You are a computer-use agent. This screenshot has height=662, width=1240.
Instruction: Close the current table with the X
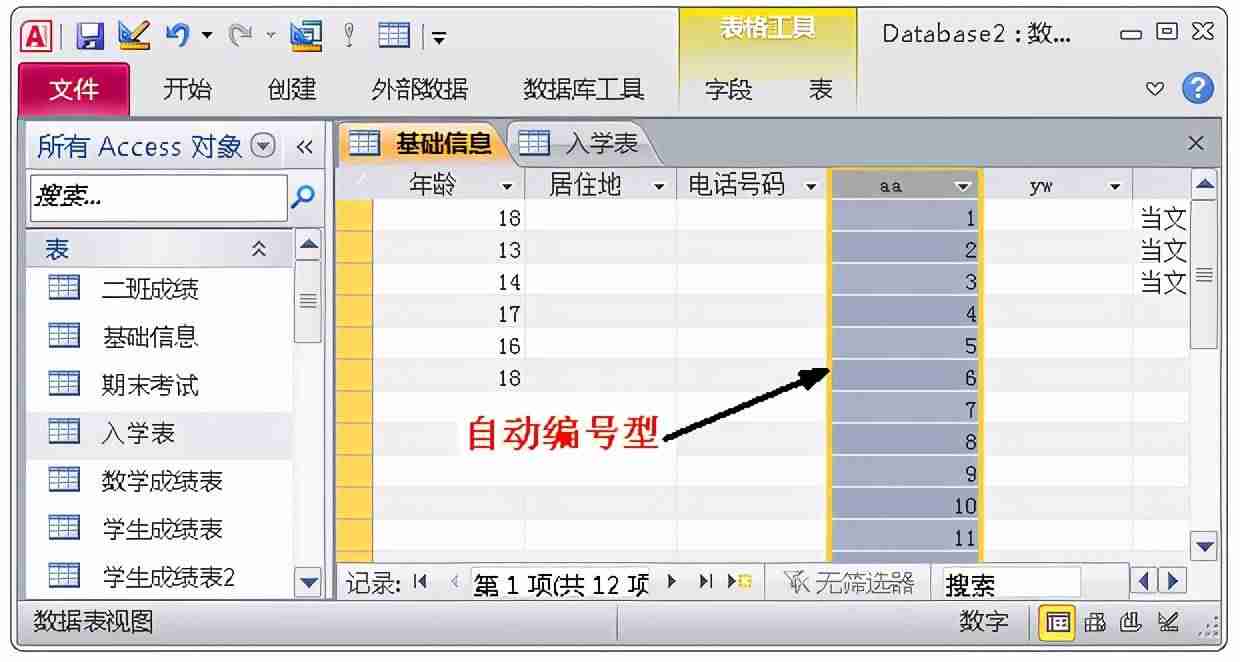[1196, 143]
